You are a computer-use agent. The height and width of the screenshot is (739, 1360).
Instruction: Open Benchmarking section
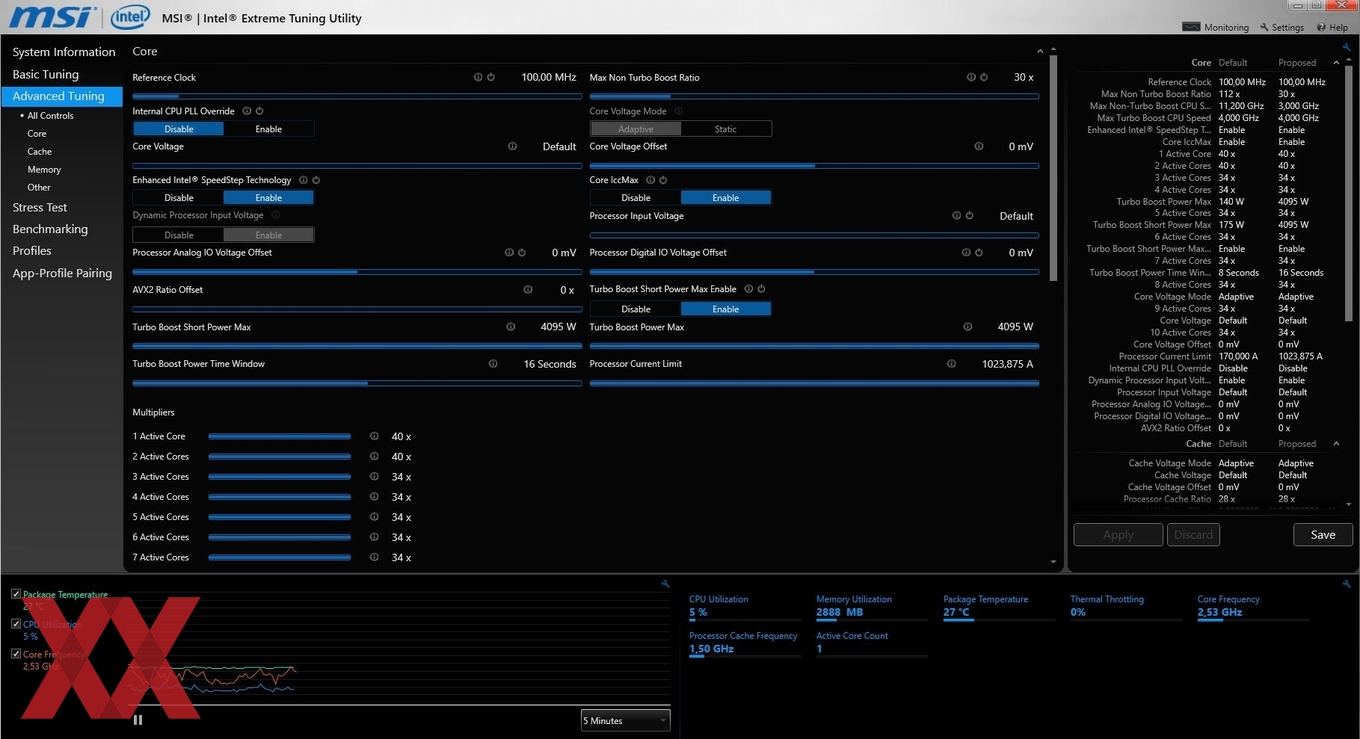[x=50, y=229]
